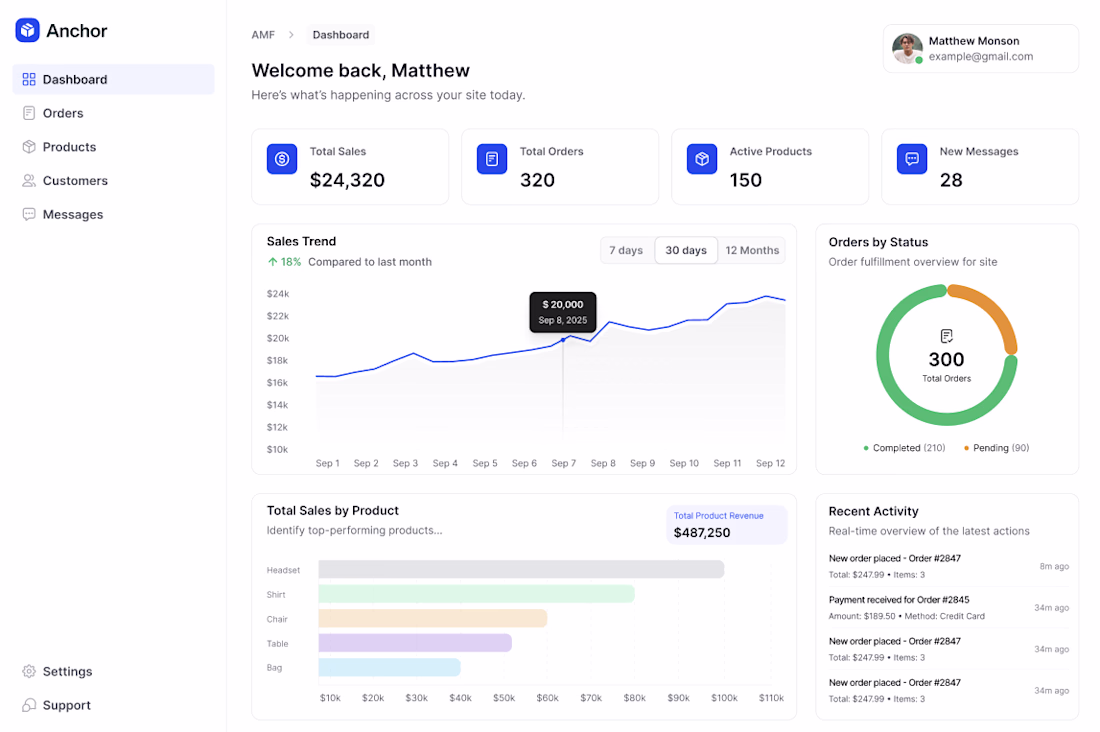The width and height of the screenshot is (1100, 732).
Task: Open Support from the sidebar
Action: 114,705
